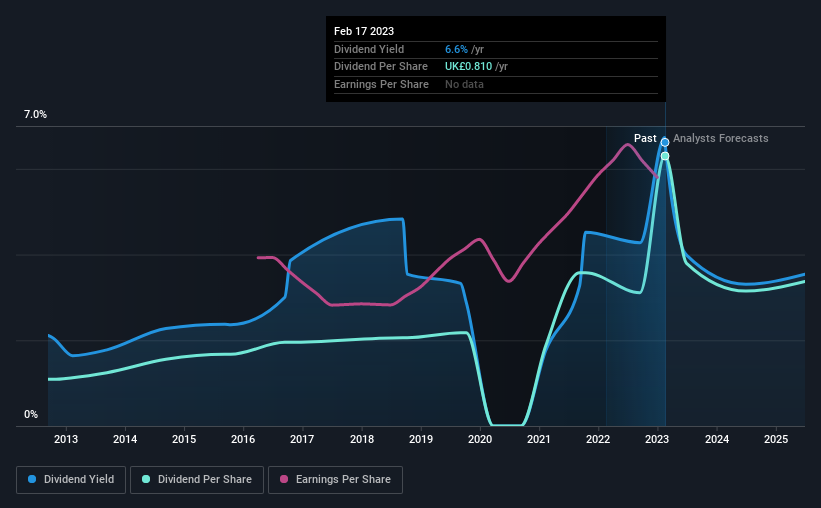The height and width of the screenshot is (508, 821).
Task: Toggle the Dividend Yield legend button
Action: (71, 480)
